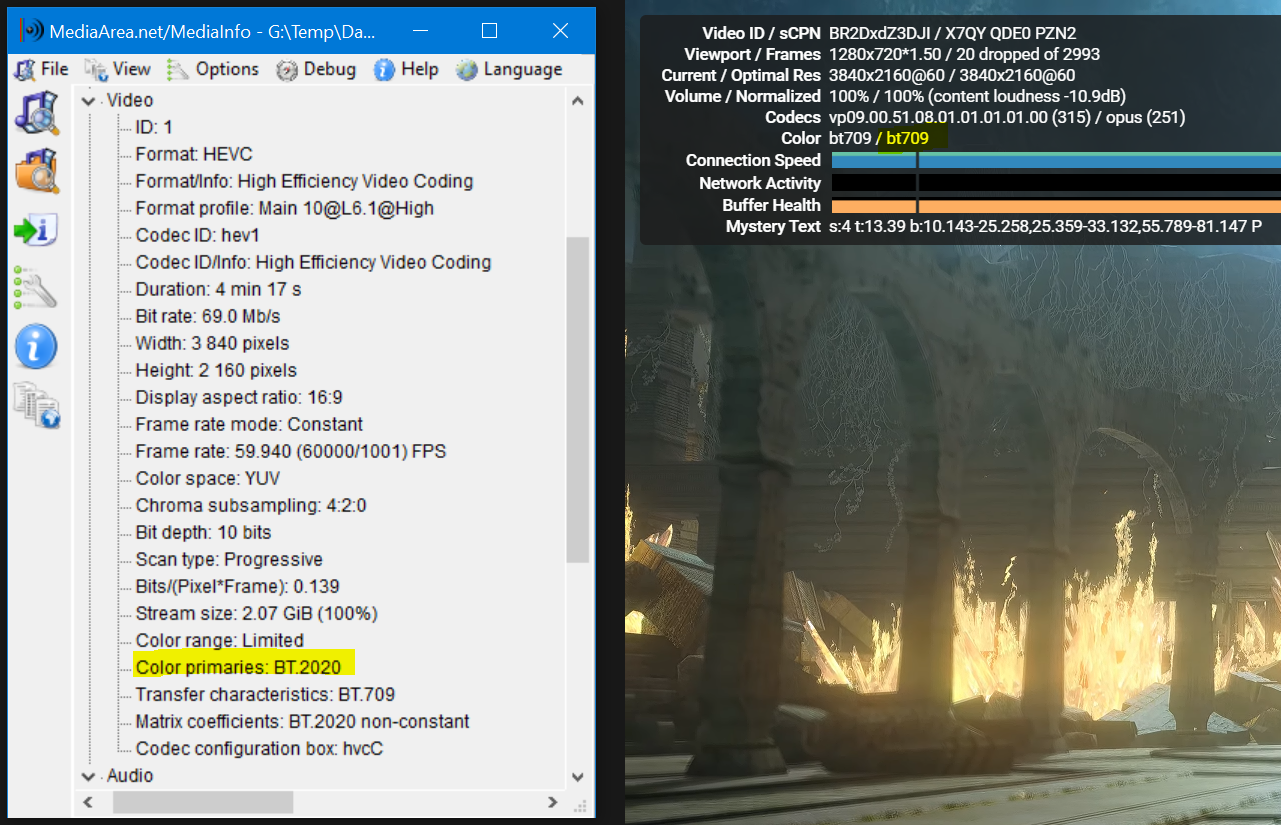
Task: Open the Debug menu
Action: (316, 69)
